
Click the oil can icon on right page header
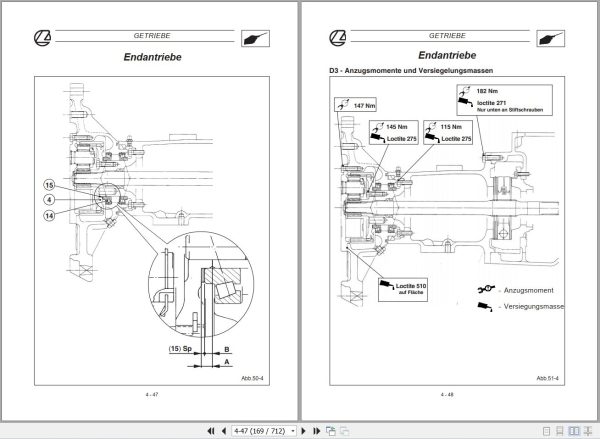[550, 38]
